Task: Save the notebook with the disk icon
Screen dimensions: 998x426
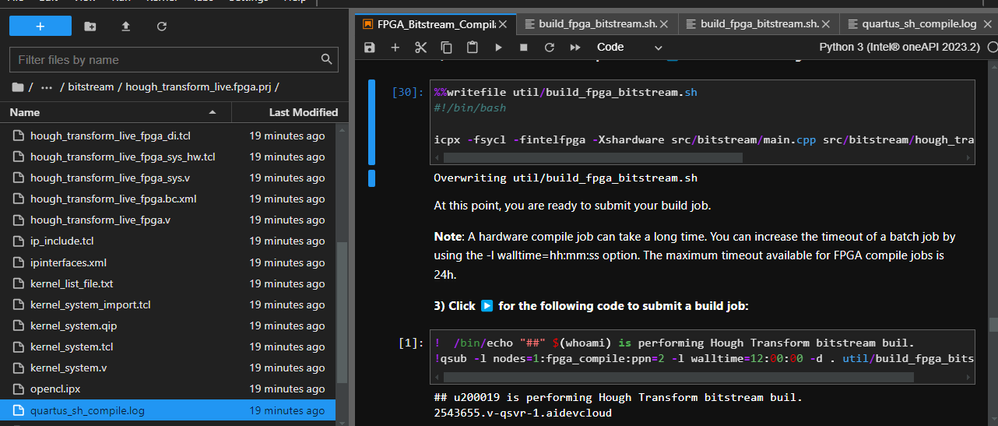Action: click(x=370, y=47)
